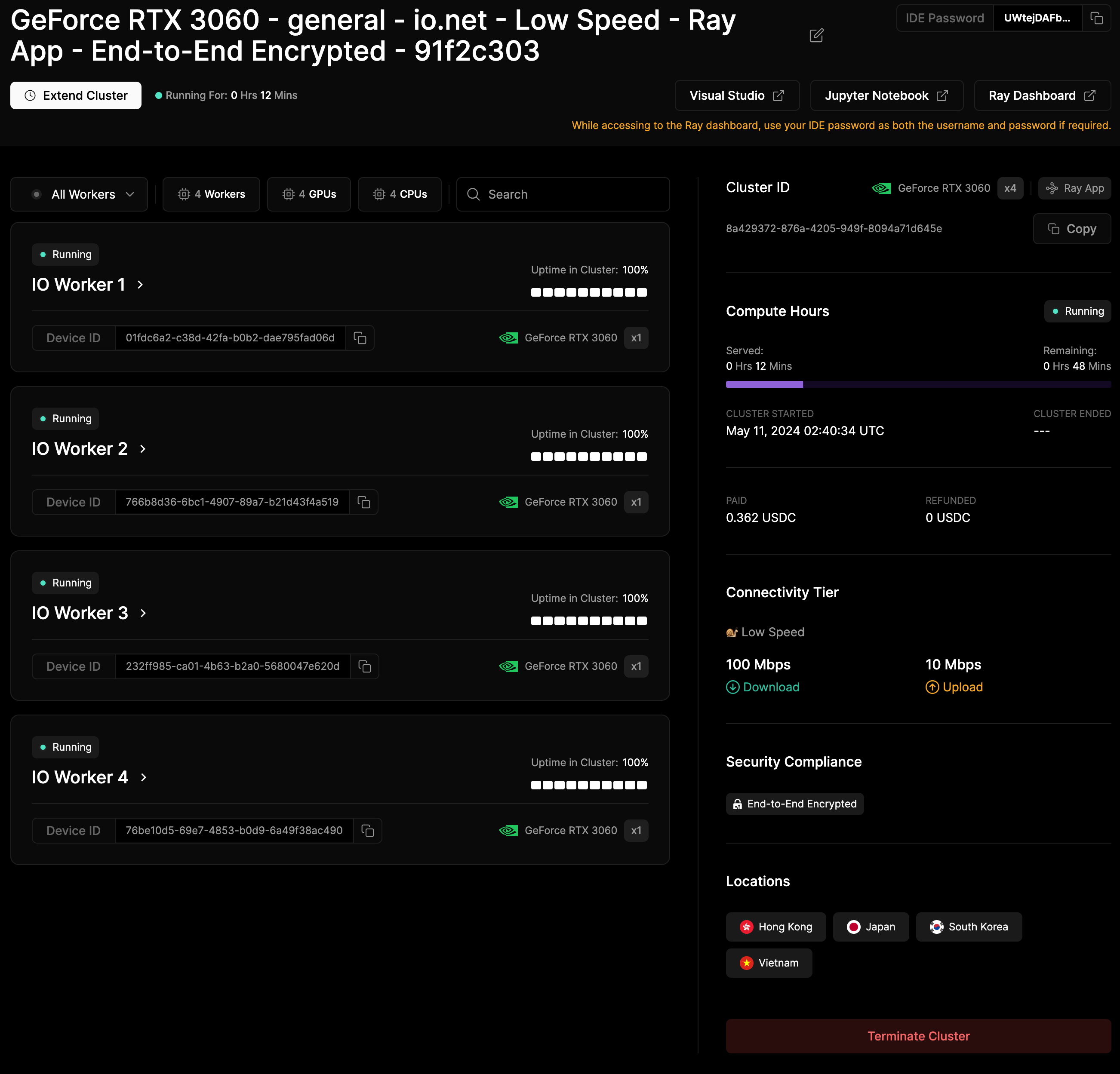The width and height of the screenshot is (1120, 1074).
Task: Copy the IDE password with copy icon
Action: tap(1096, 18)
